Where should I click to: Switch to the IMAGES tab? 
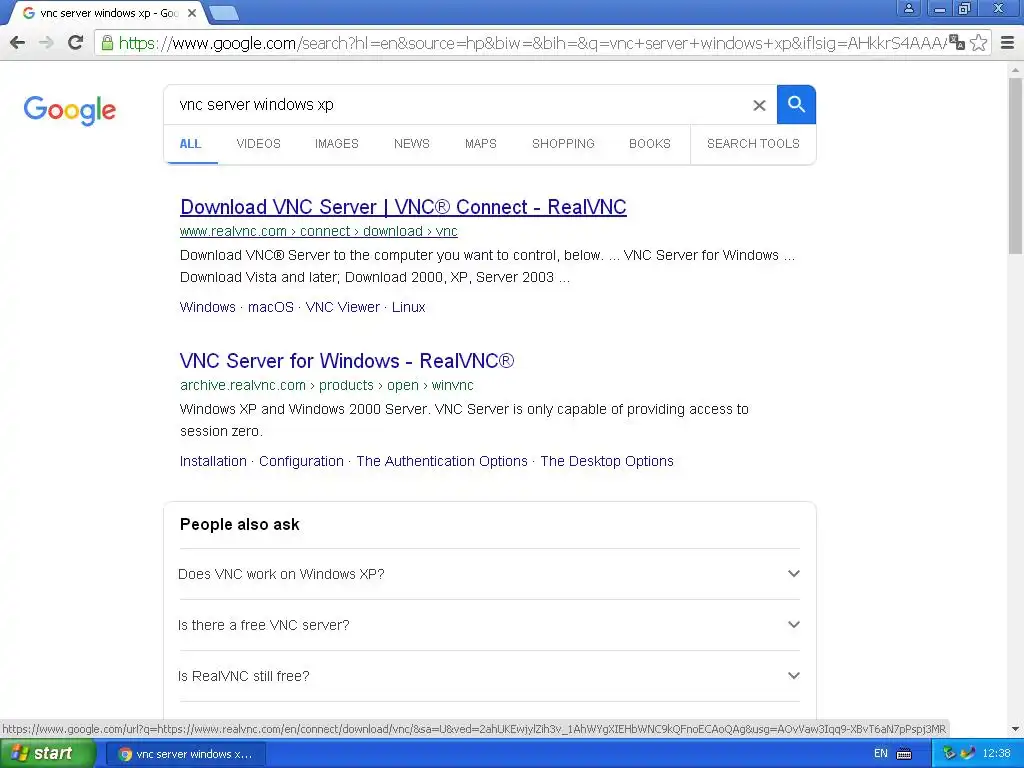click(x=337, y=144)
